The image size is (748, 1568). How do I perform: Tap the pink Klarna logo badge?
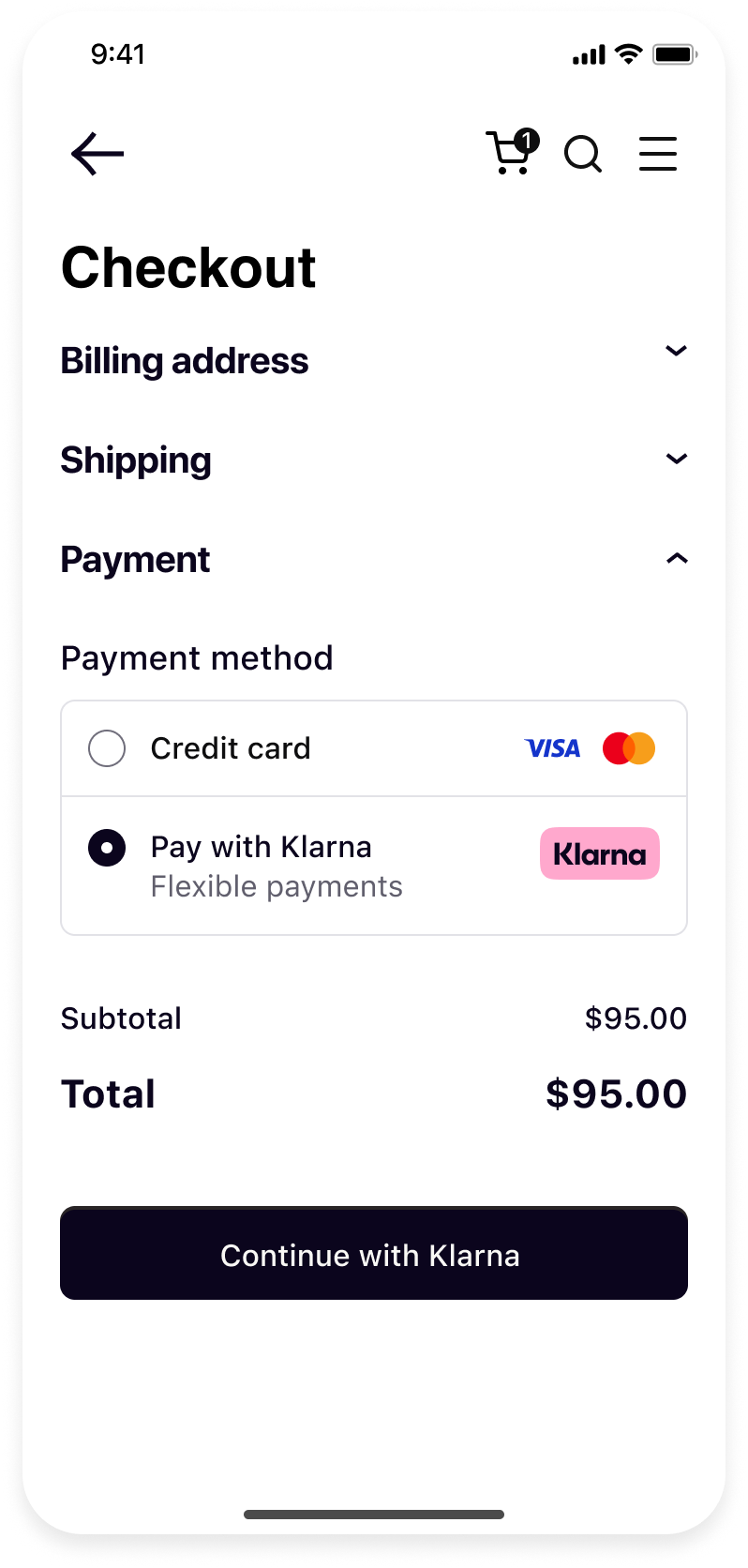coord(600,853)
